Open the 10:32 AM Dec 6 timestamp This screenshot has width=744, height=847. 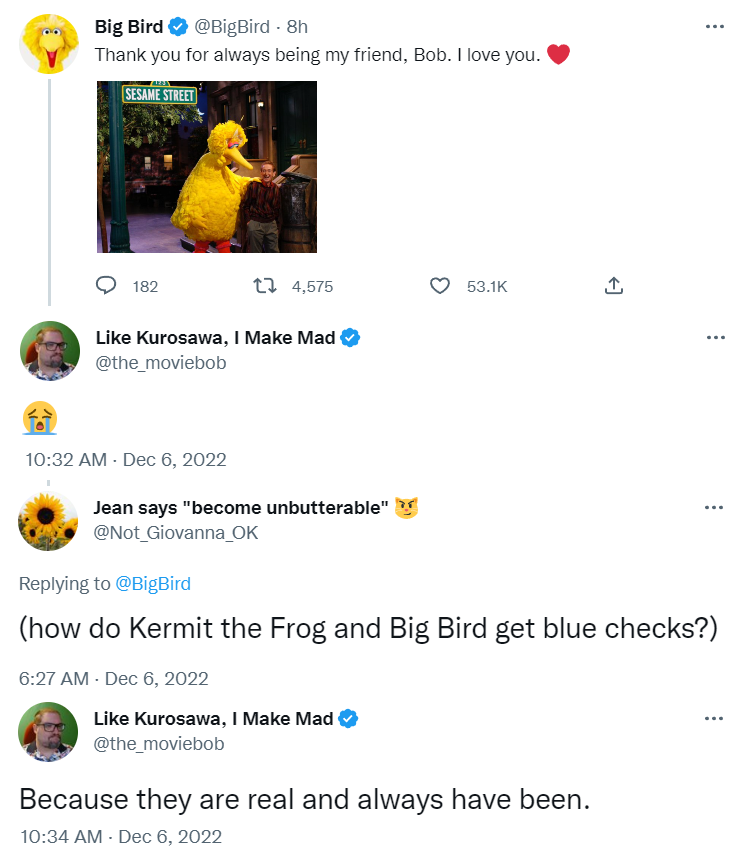click(125, 460)
